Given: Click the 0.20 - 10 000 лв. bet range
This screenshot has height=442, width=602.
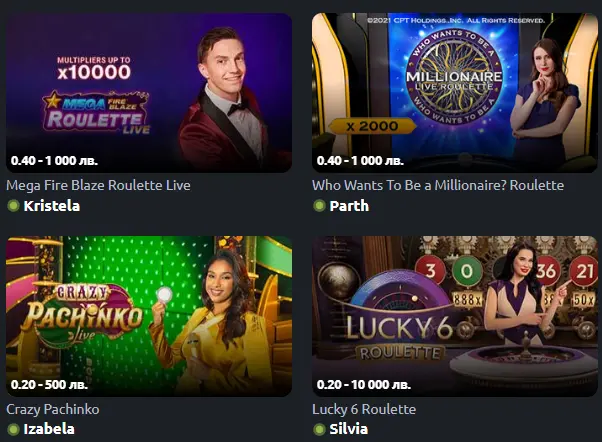Looking at the screenshot, I should click(x=364, y=384).
